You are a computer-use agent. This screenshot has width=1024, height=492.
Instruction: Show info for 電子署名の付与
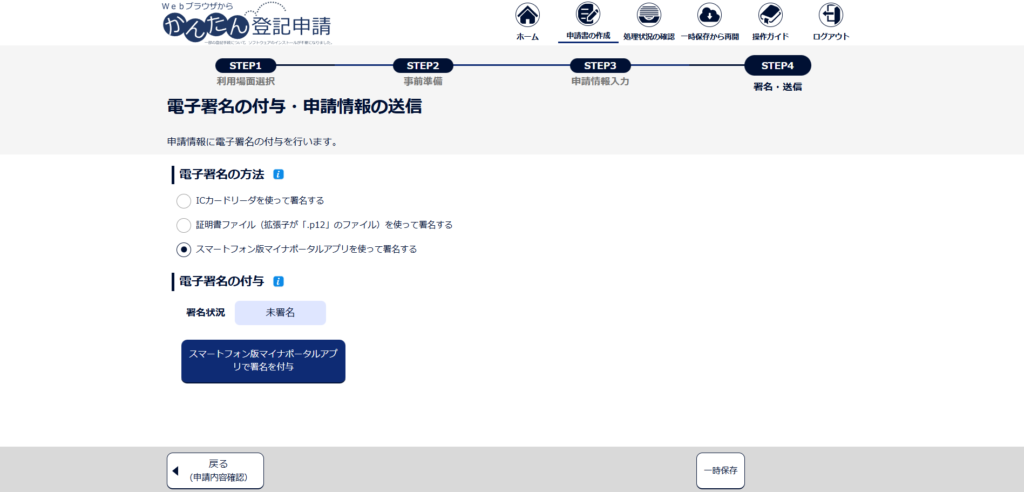coord(278,282)
